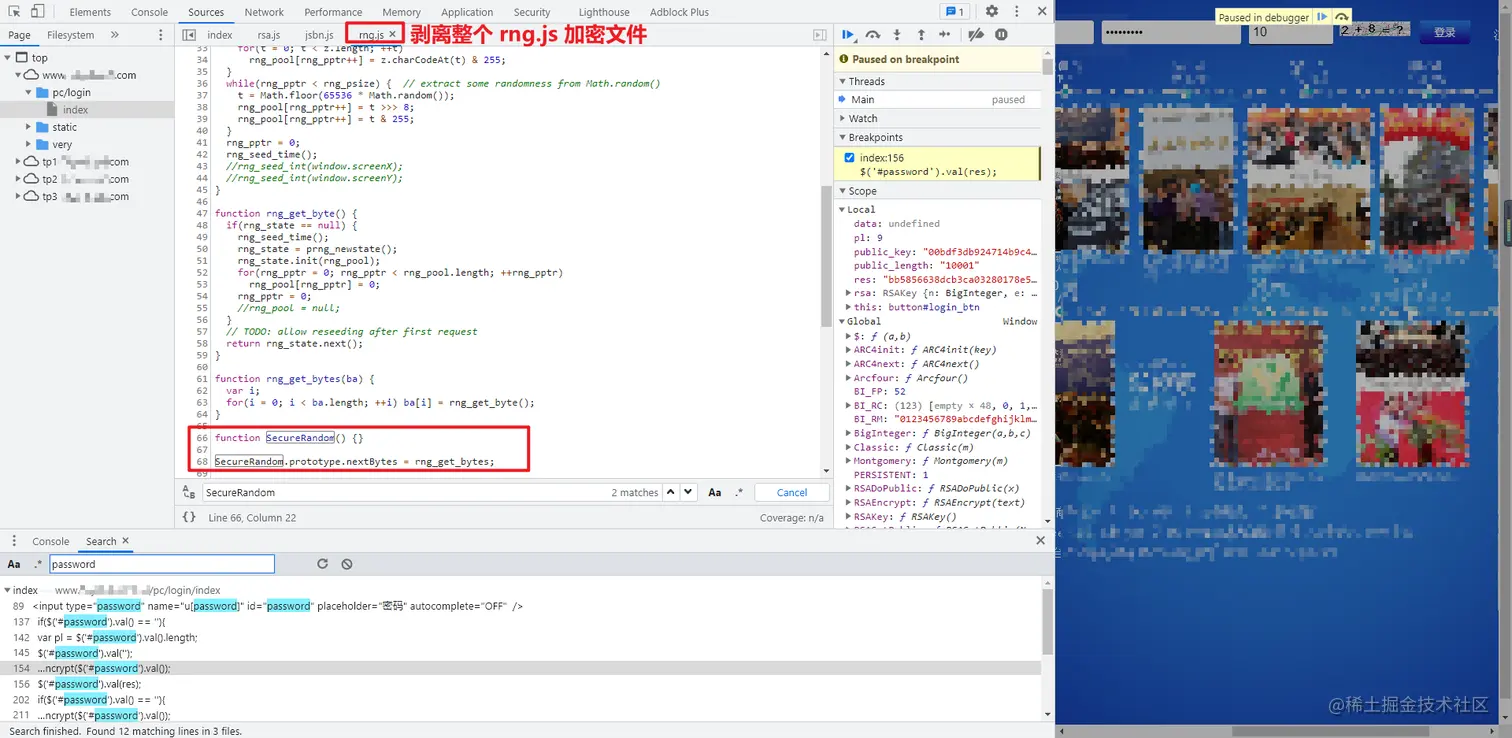
Task: Toggle deactivate breakpoints icon
Action: pos(976,34)
